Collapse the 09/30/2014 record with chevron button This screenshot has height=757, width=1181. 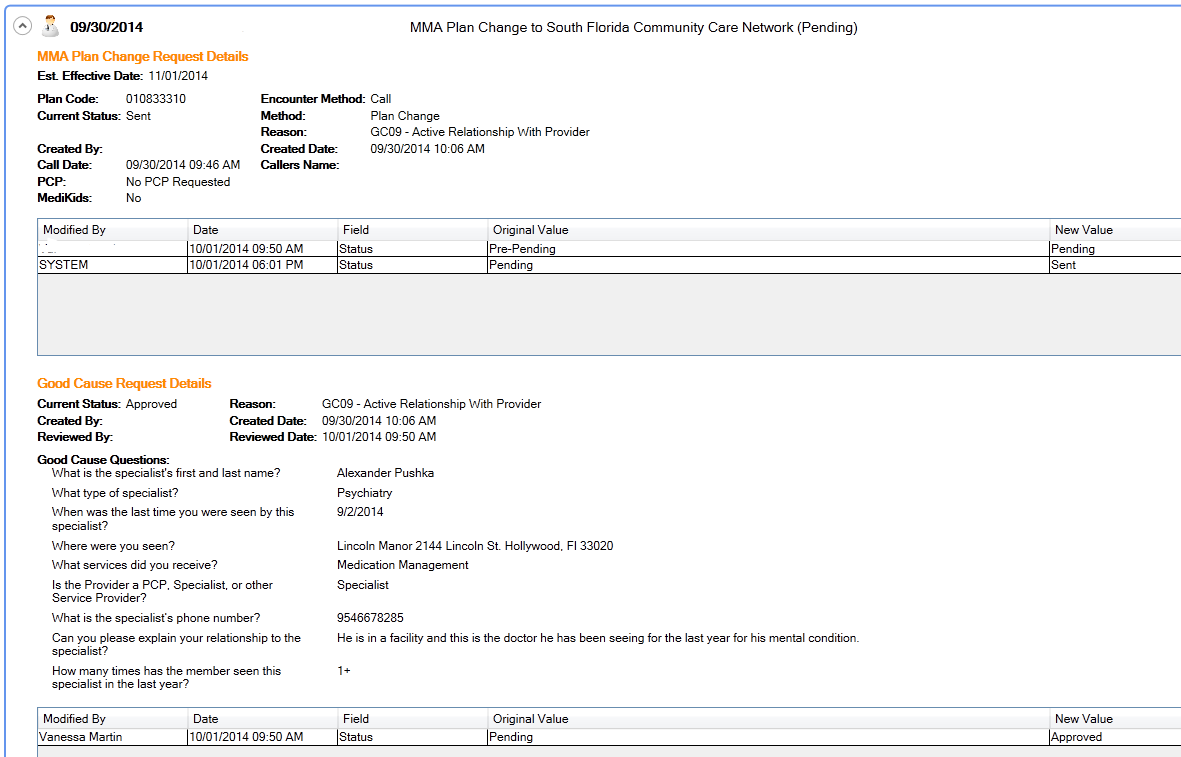coord(21,27)
